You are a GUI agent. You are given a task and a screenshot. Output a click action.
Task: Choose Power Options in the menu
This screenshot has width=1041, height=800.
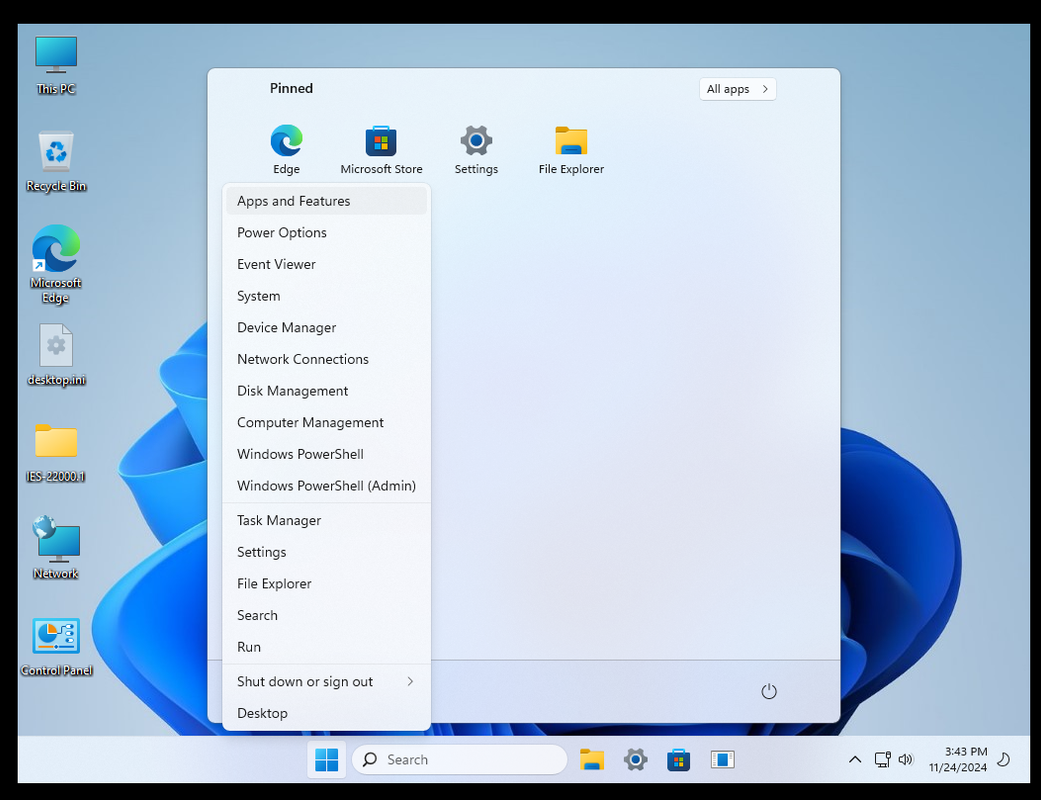(x=326, y=232)
